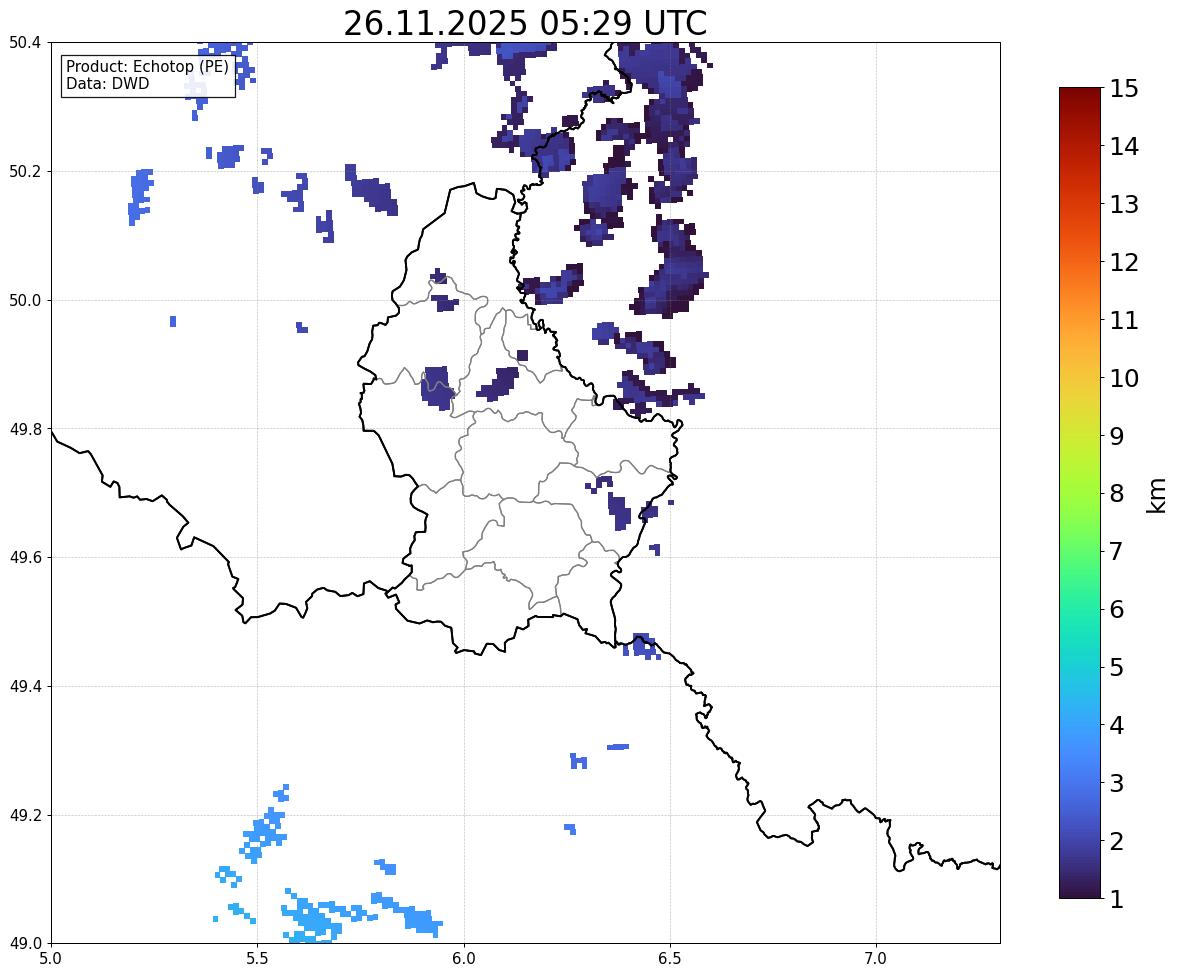The width and height of the screenshot is (1178, 976).
Task: Click the title '26.11.2025 05:29 UTC'
Action: coord(525,23)
